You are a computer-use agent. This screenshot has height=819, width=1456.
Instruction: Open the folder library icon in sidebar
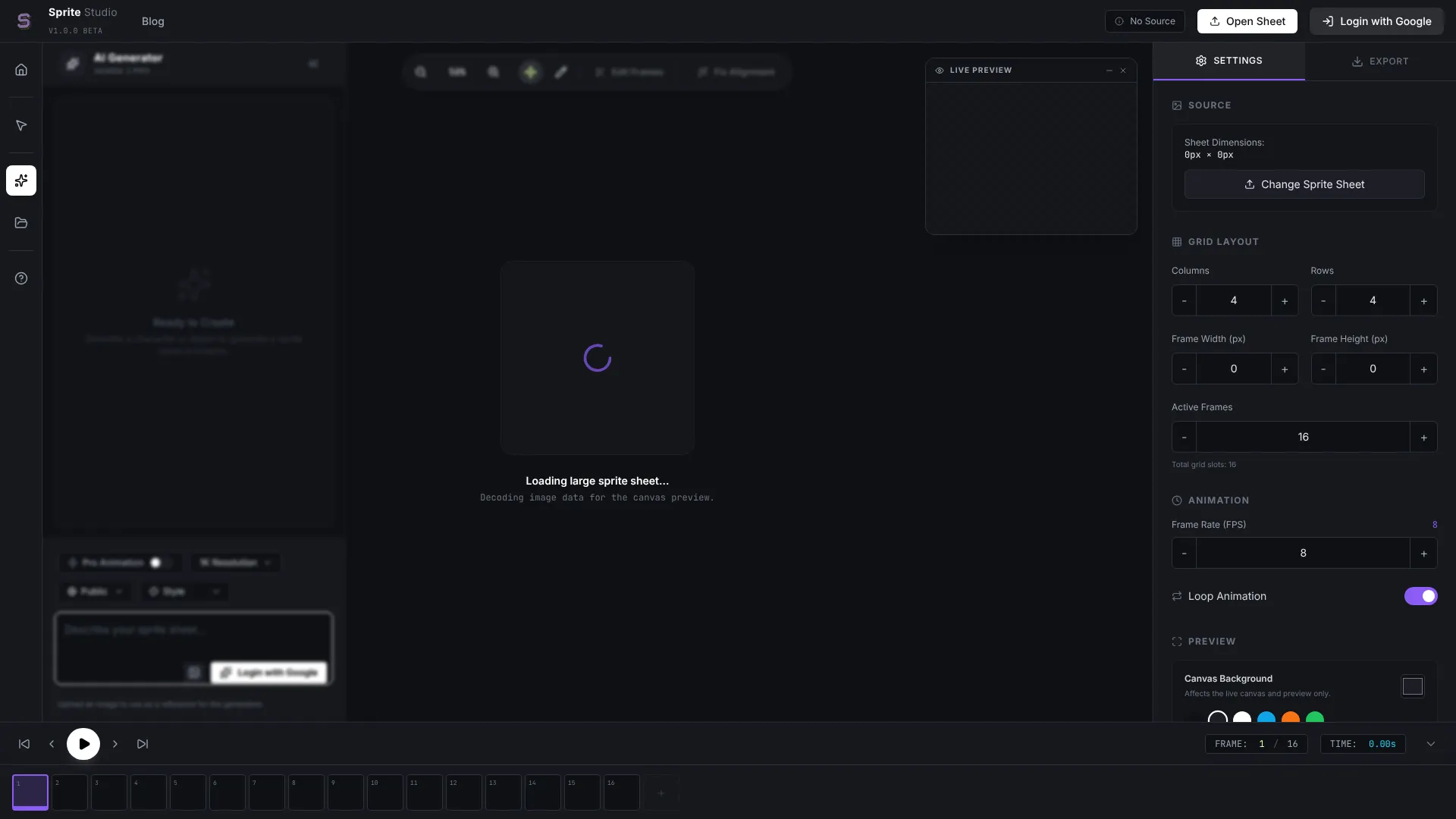[x=21, y=223]
